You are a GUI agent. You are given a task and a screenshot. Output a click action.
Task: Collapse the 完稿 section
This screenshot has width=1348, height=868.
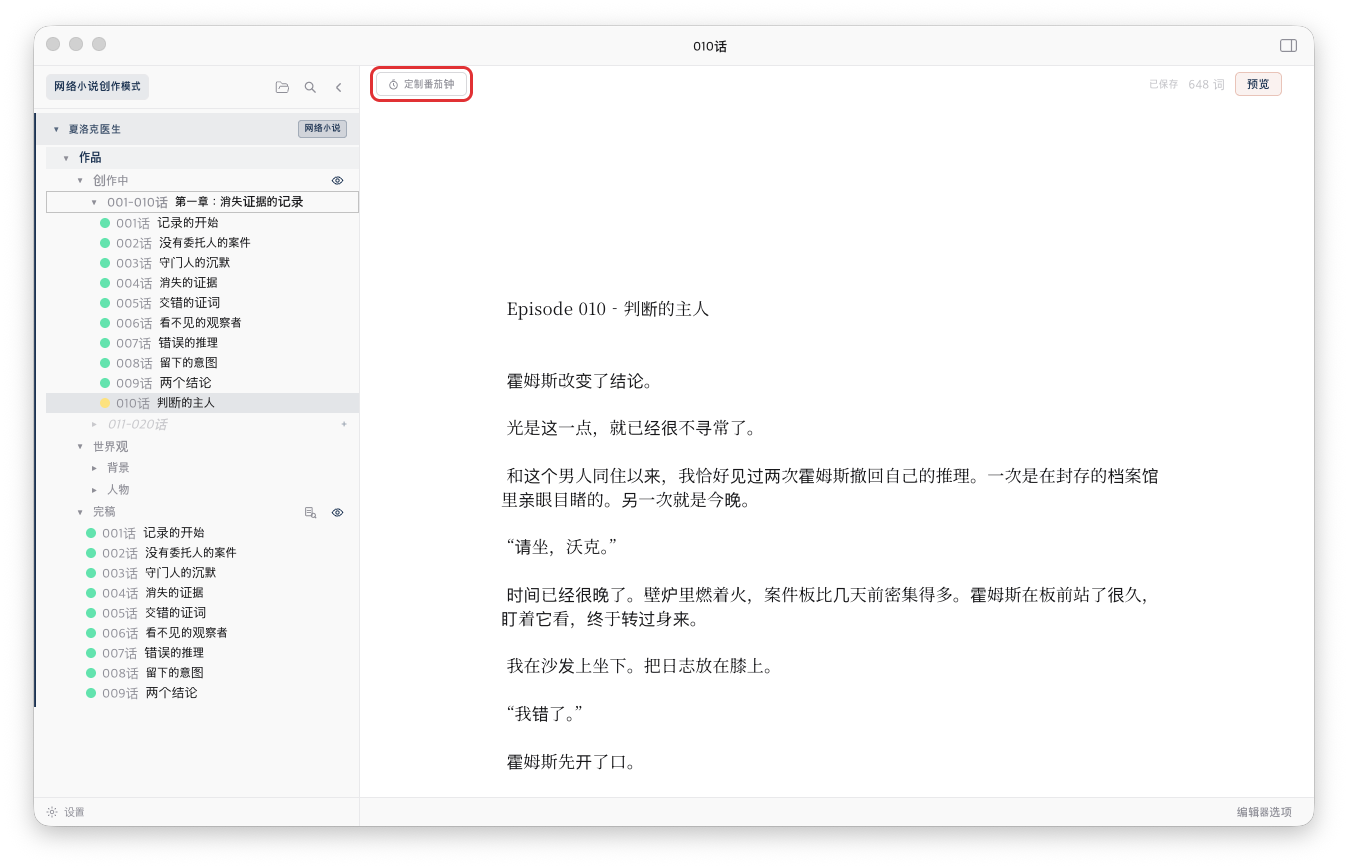click(80, 512)
